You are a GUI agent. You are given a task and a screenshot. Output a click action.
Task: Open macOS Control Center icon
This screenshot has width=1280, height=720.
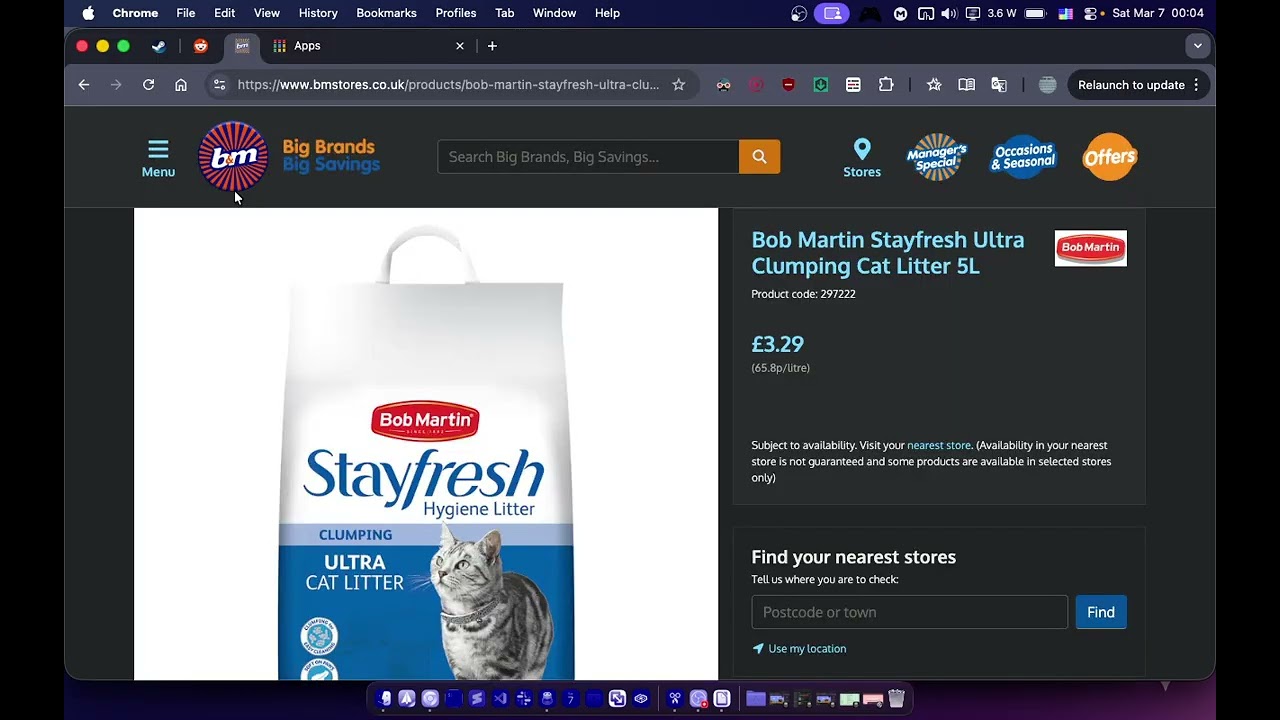point(1090,13)
